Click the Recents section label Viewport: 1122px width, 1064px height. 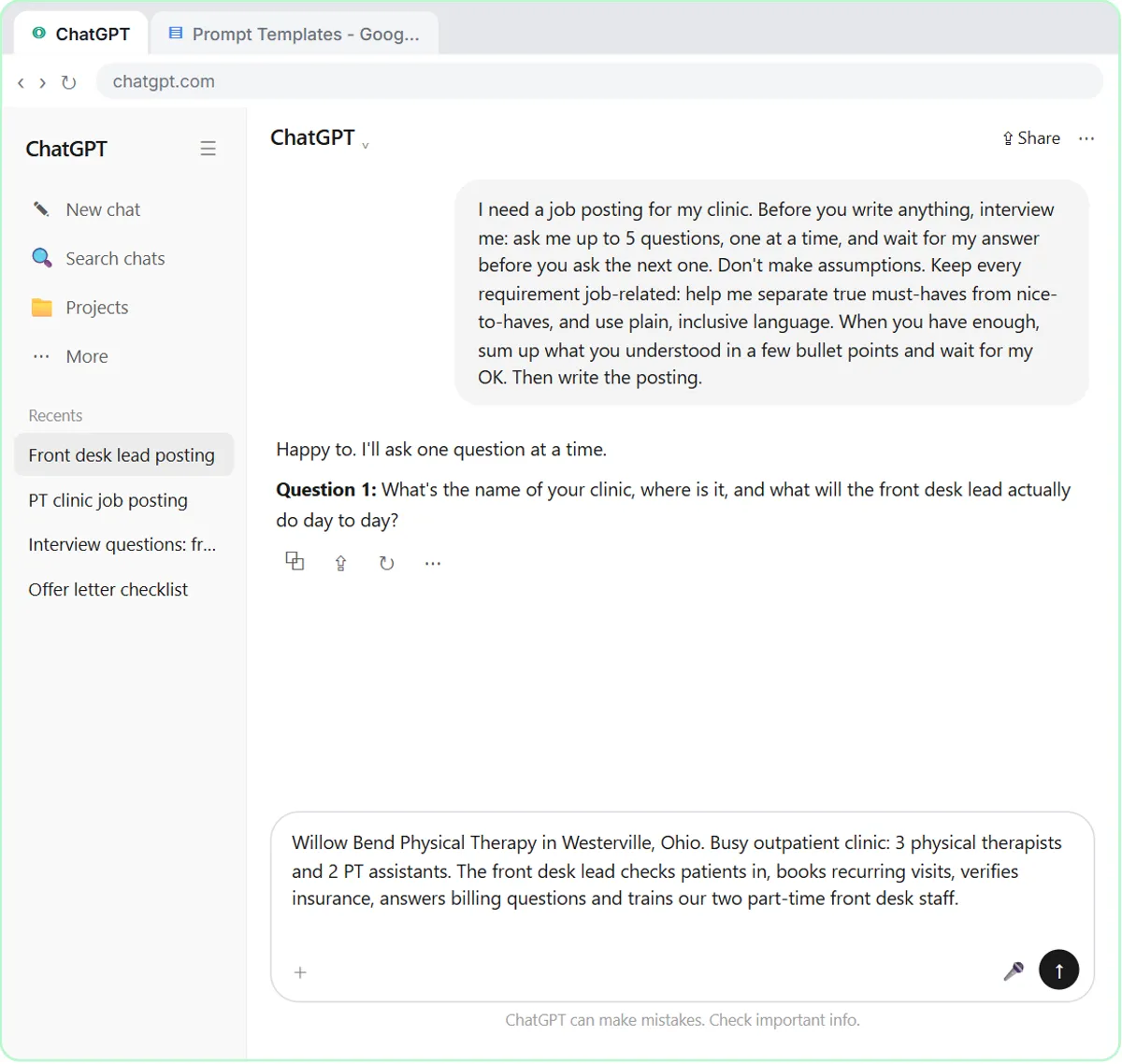55,416
